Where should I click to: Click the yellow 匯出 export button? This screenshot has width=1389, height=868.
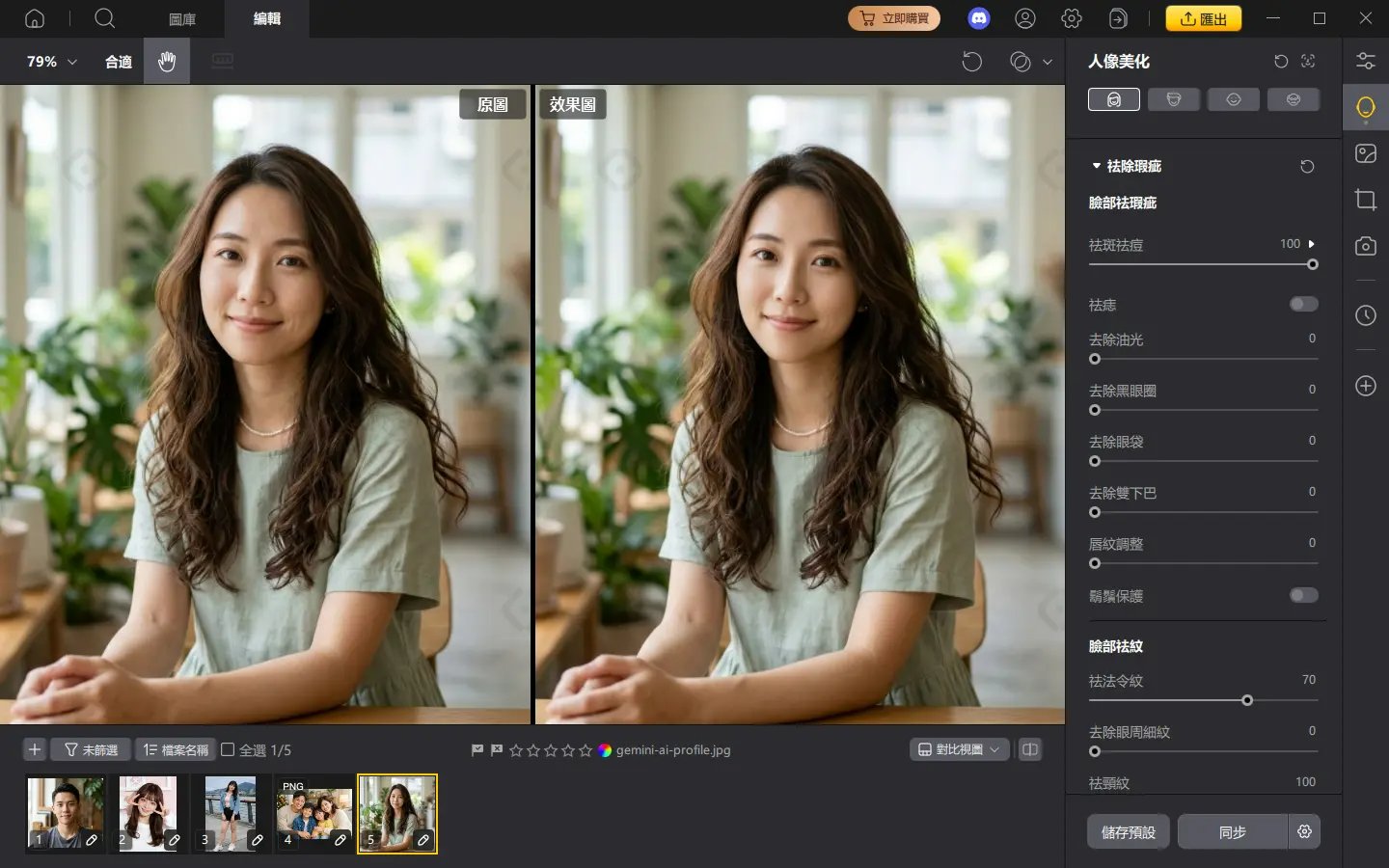[x=1204, y=17]
